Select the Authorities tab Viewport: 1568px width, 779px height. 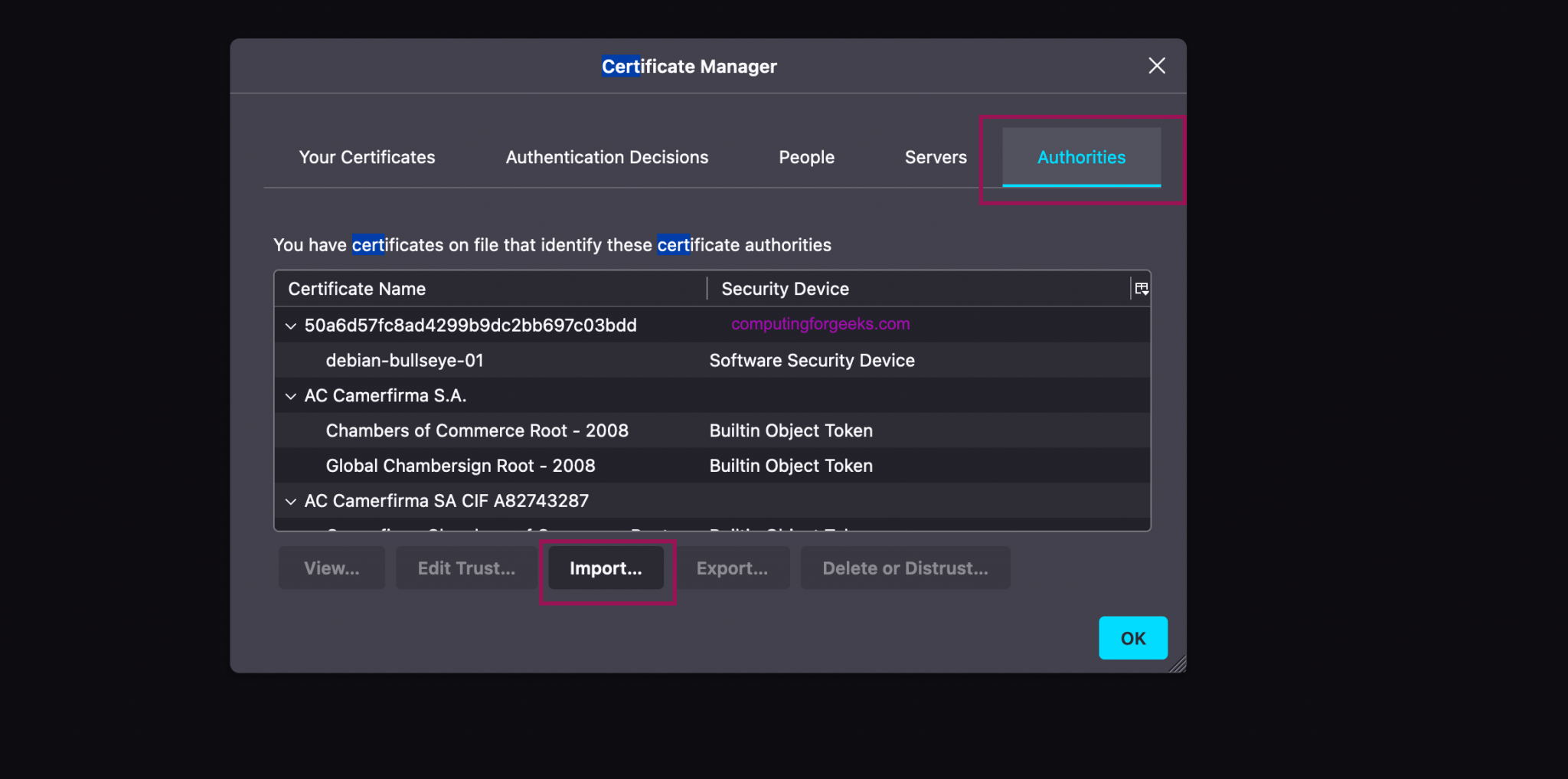(1081, 157)
